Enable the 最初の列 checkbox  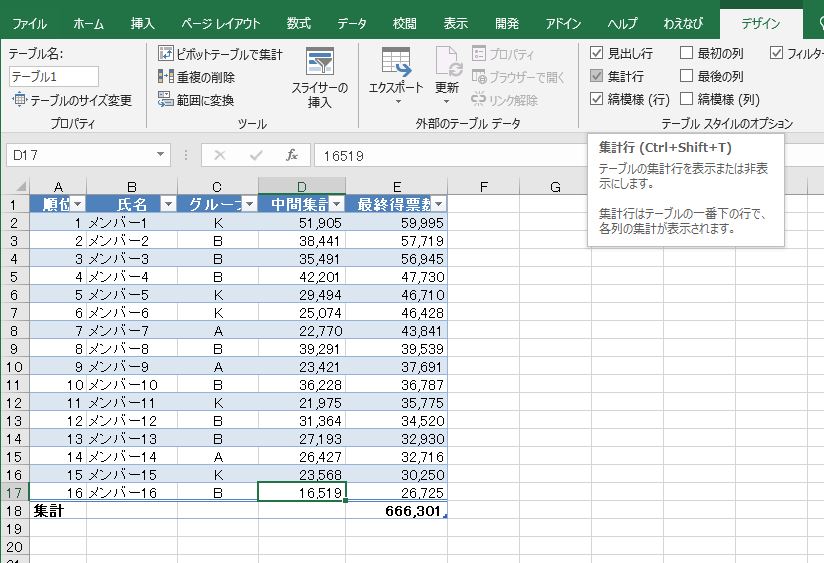[686, 53]
